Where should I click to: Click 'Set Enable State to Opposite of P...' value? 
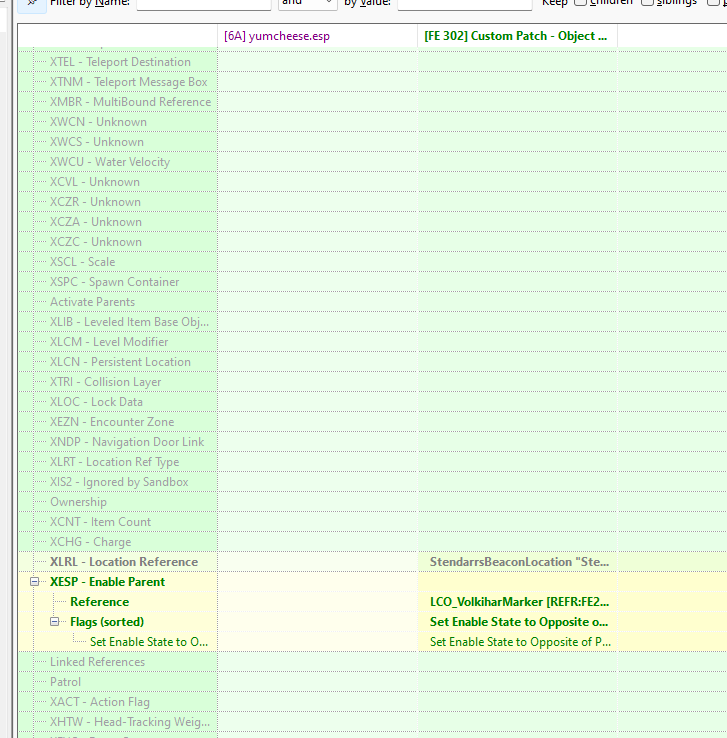[520, 642]
